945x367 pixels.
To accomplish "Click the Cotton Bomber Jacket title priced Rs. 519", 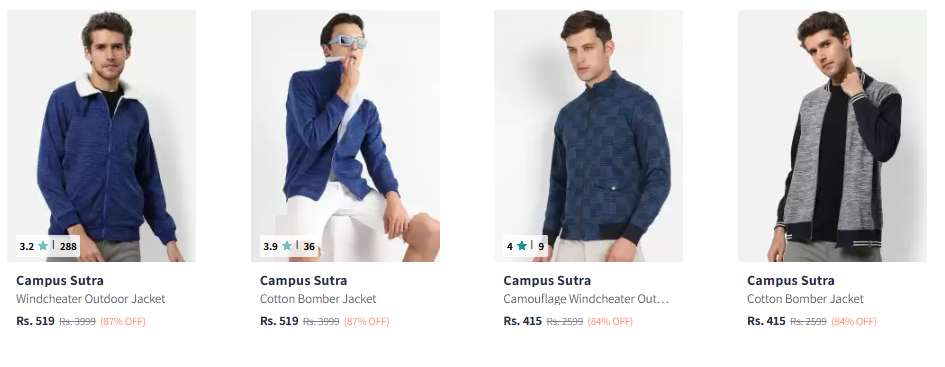I will [318, 299].
